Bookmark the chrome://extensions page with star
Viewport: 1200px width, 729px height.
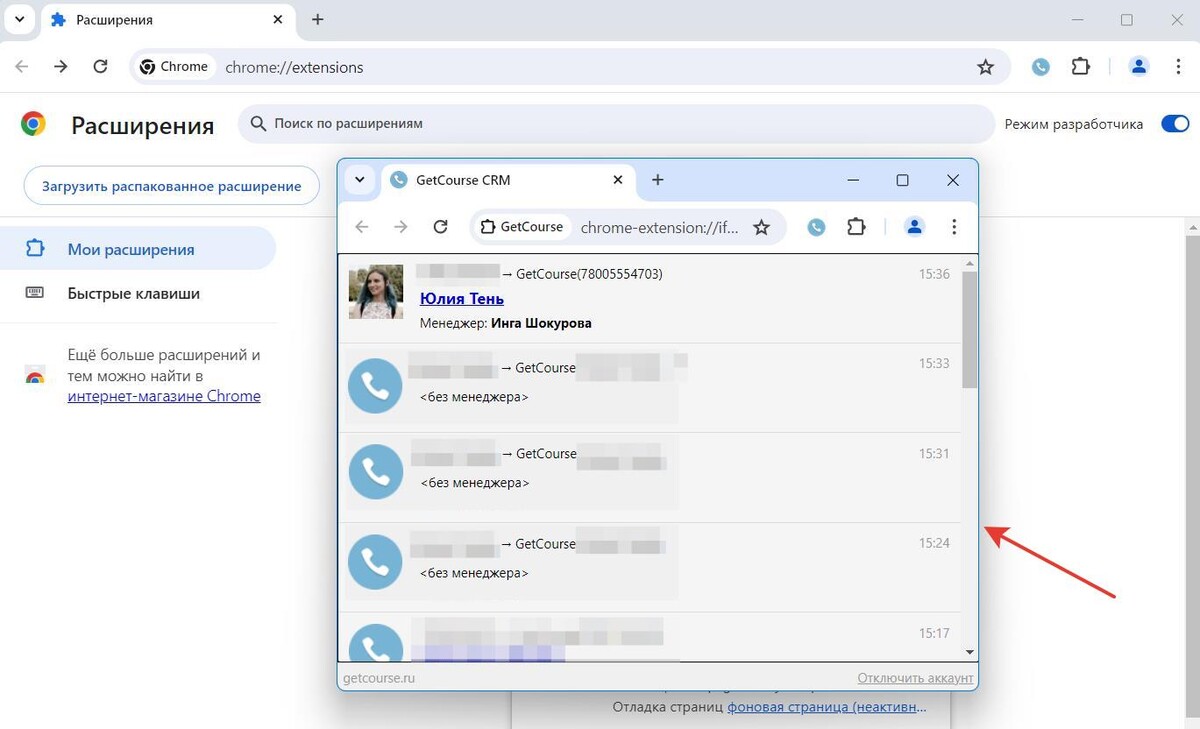tap(986, 67)
